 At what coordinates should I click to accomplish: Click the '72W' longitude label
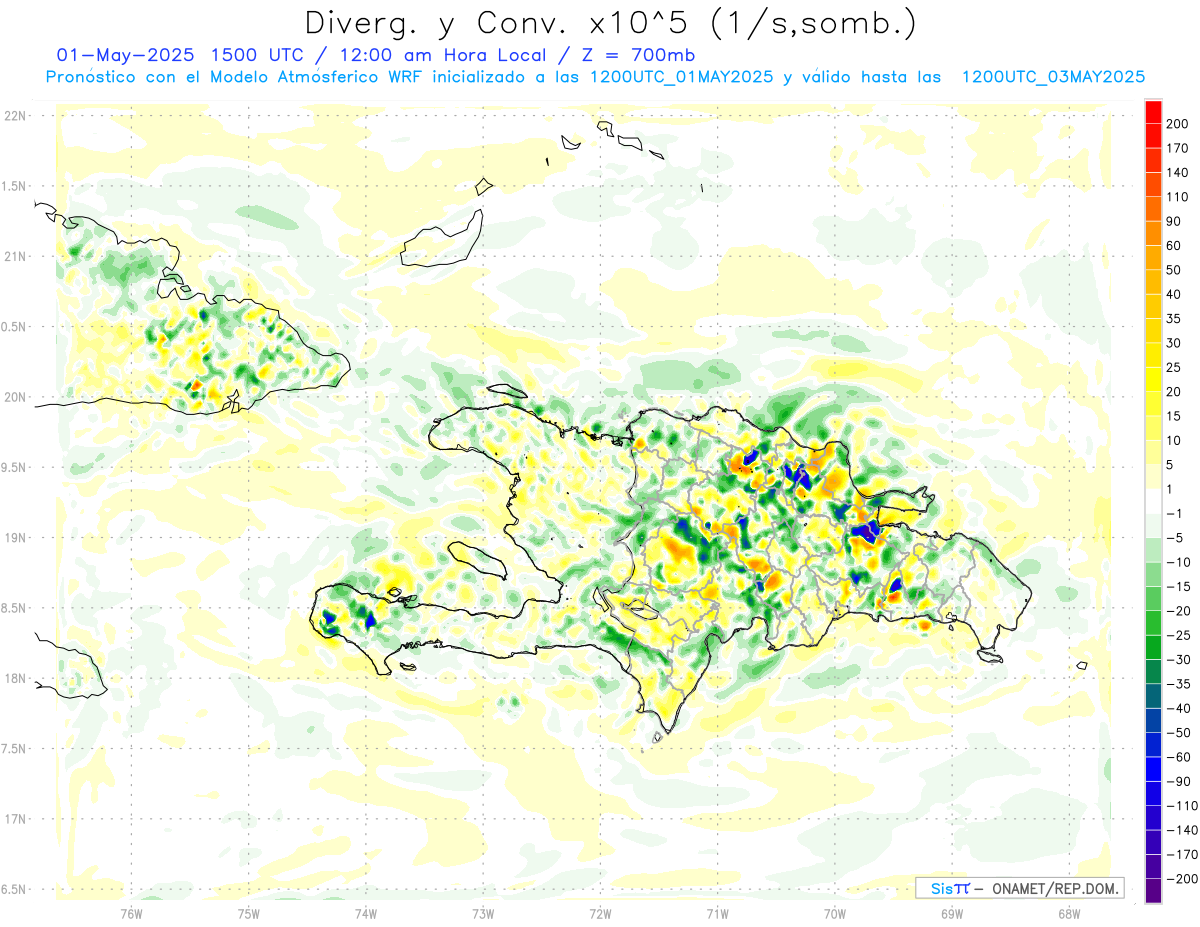pos(600,913)
